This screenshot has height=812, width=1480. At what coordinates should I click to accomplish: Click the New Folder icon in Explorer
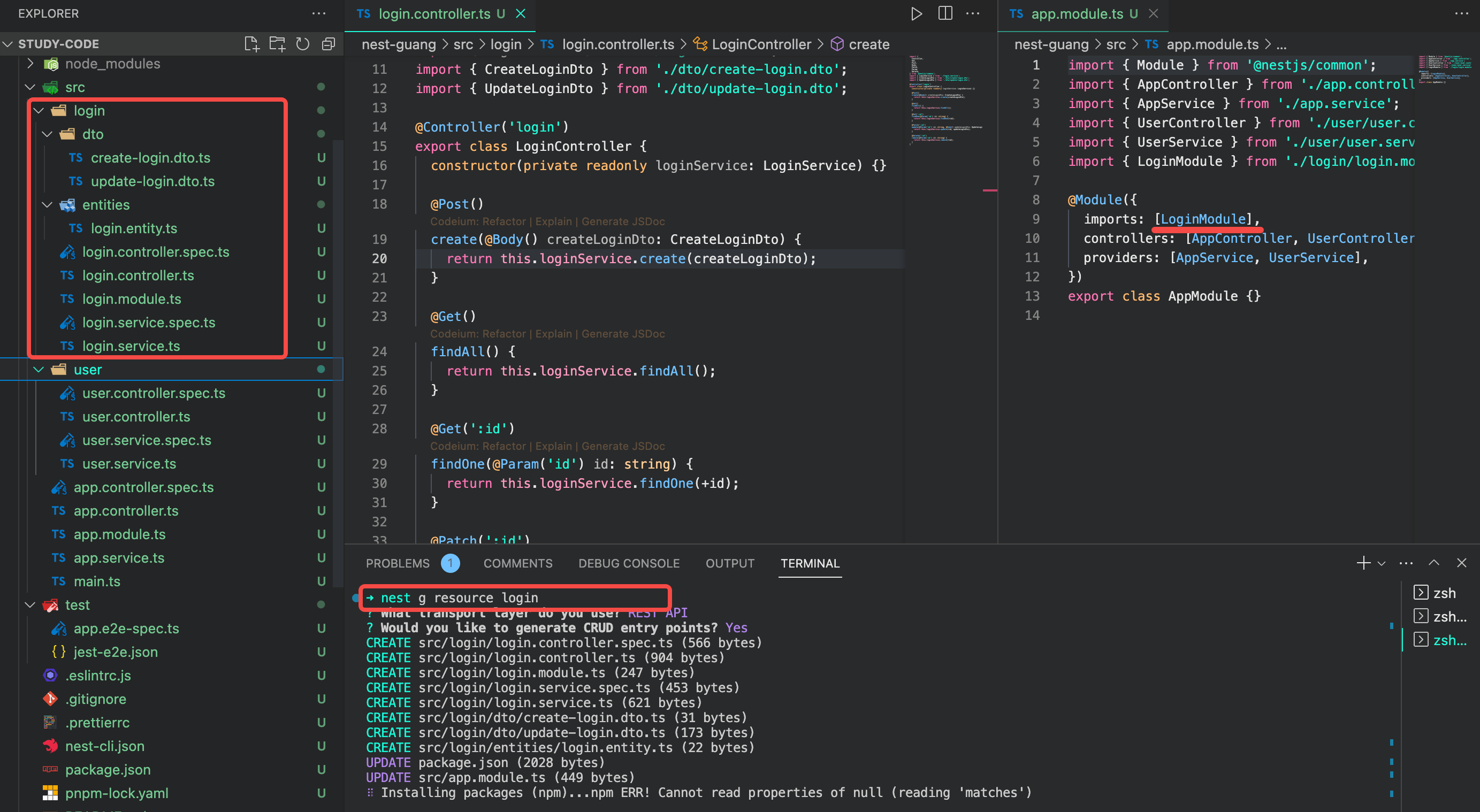click(x=278, y=44)
